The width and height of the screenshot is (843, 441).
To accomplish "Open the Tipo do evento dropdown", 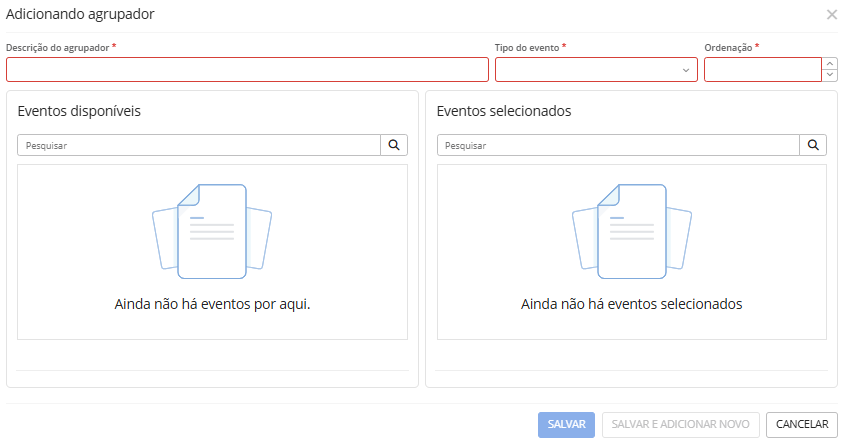I will 595,69.
